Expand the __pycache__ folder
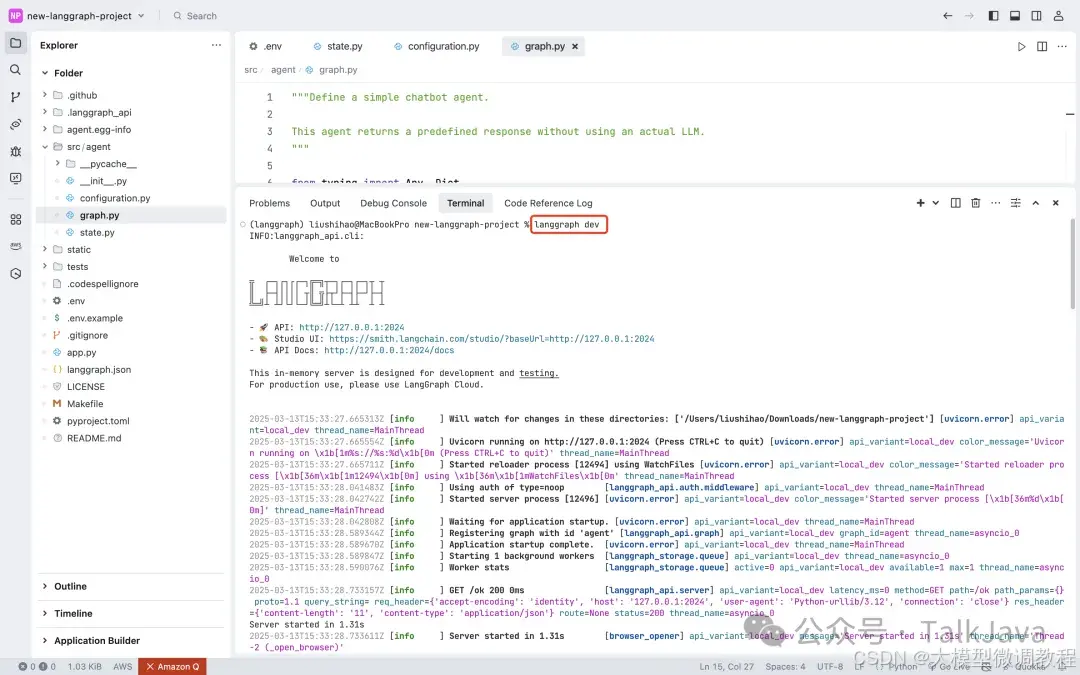The image size is (1080, 675). pos(57,163)
